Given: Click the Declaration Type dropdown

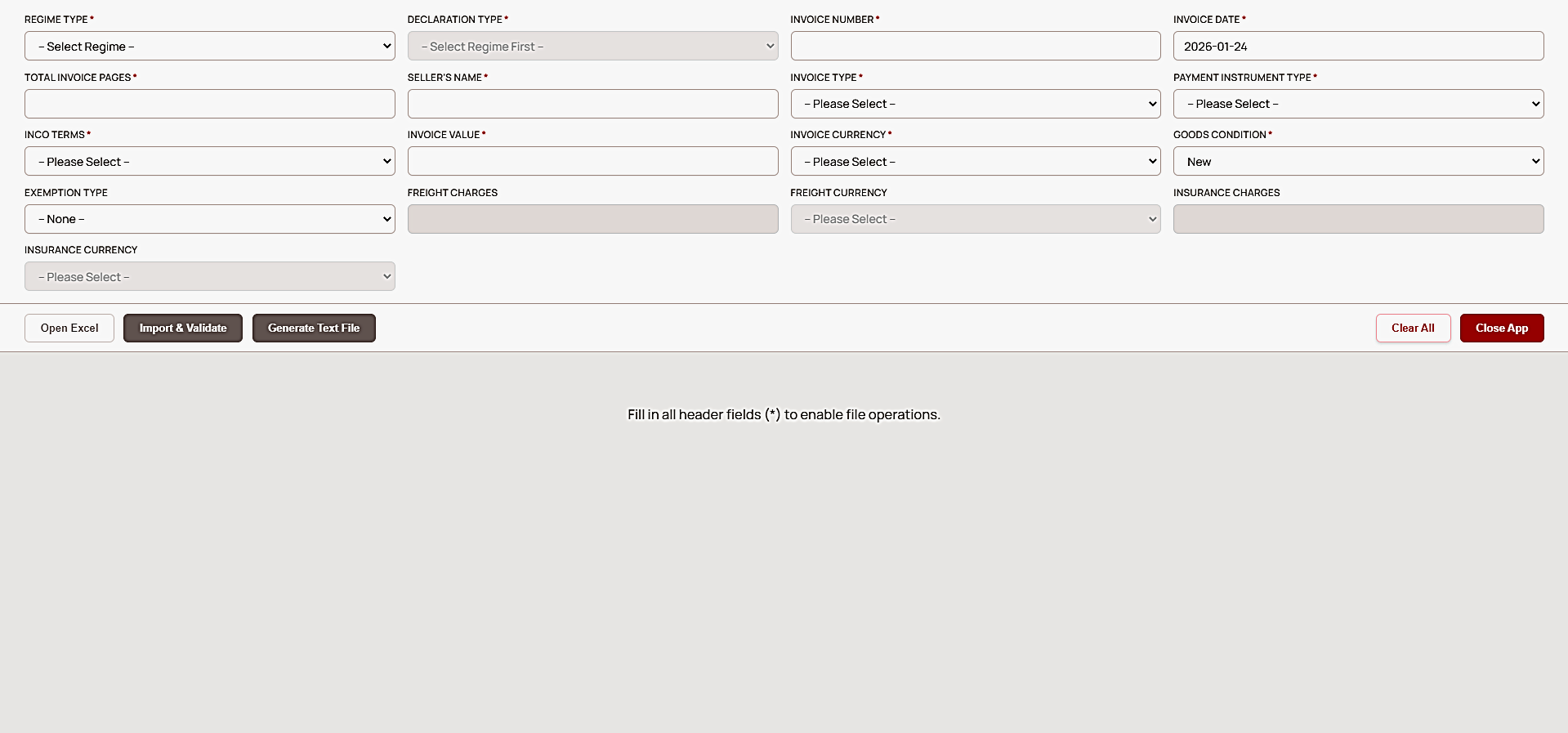Looking at the screenshot, I should coord(592,46).
